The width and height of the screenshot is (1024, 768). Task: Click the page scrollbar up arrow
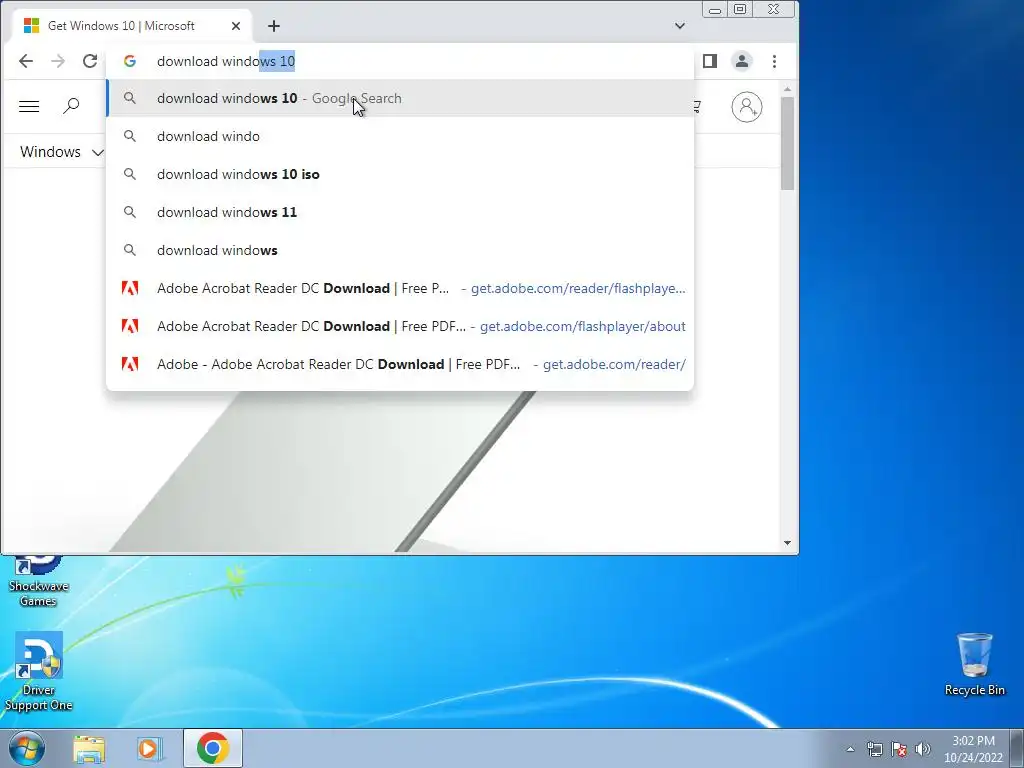(x=788, y=89)
